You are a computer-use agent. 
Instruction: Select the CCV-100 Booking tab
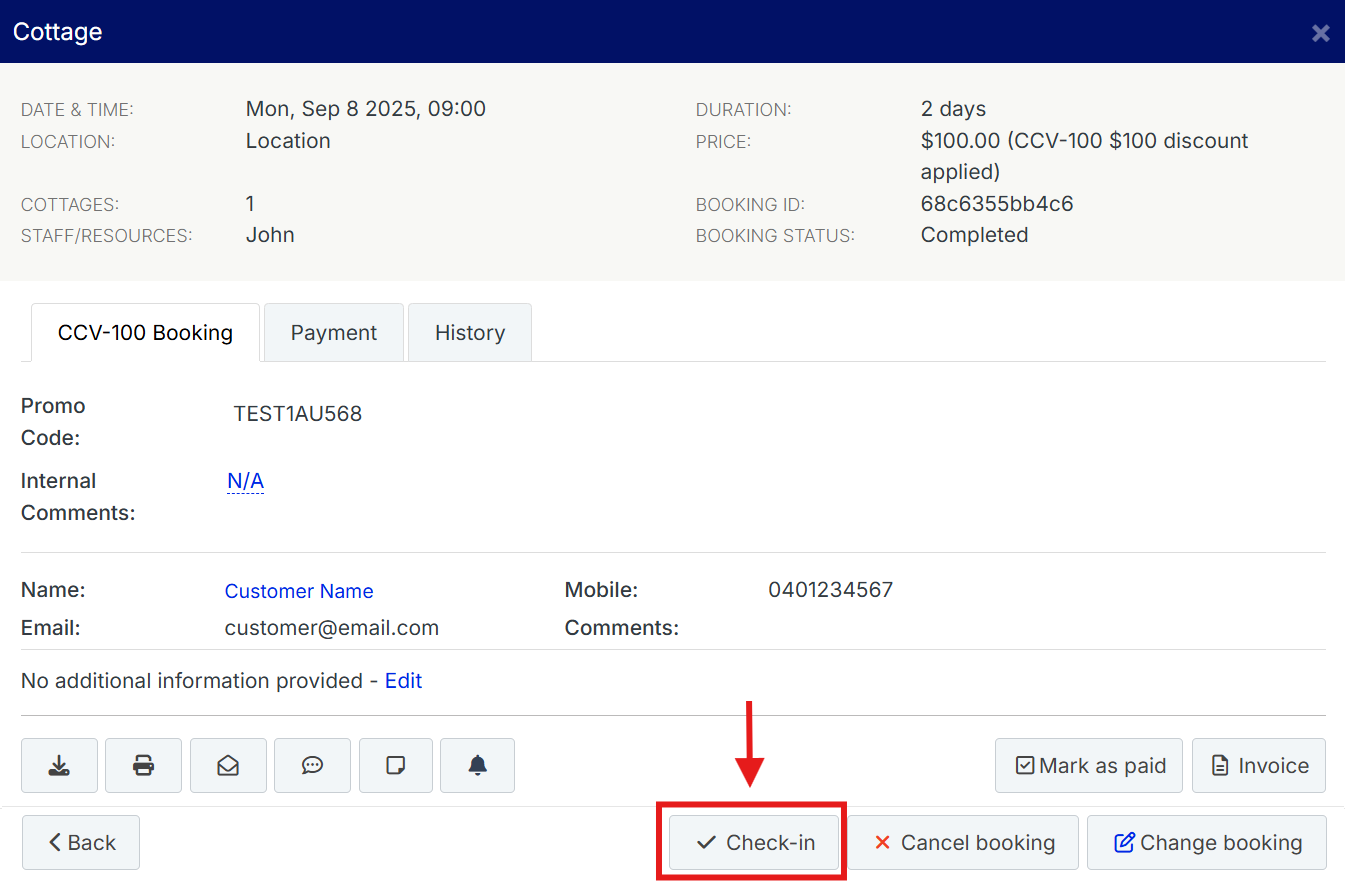(145, 333)
